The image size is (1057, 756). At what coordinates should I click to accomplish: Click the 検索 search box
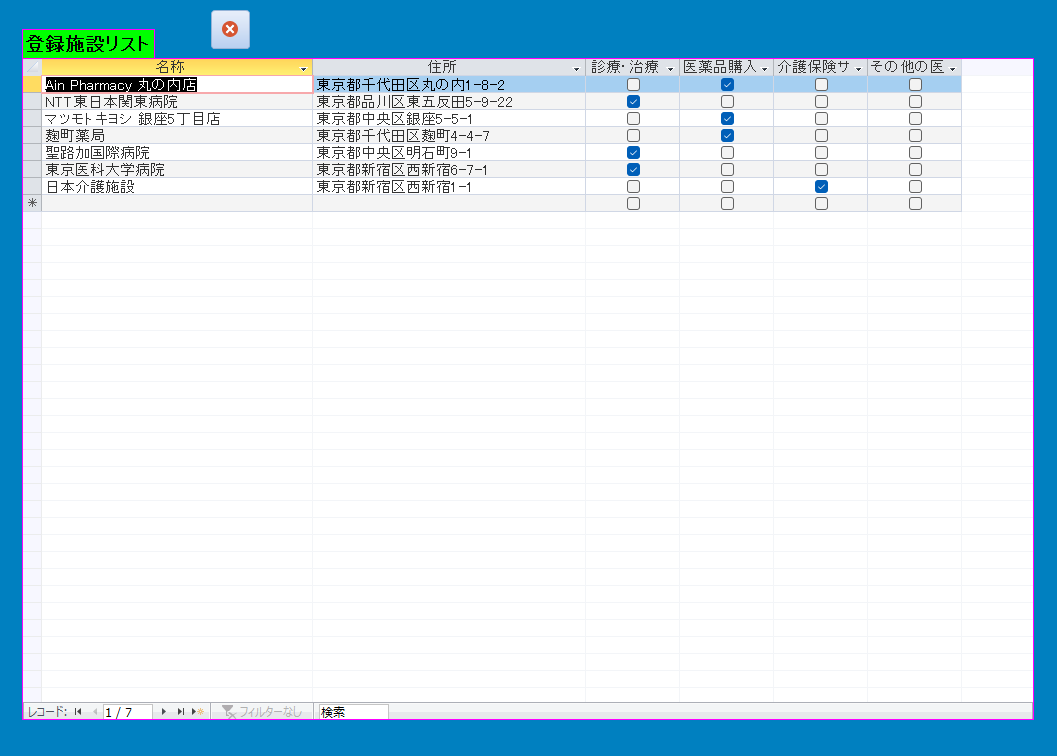point(352,712)
